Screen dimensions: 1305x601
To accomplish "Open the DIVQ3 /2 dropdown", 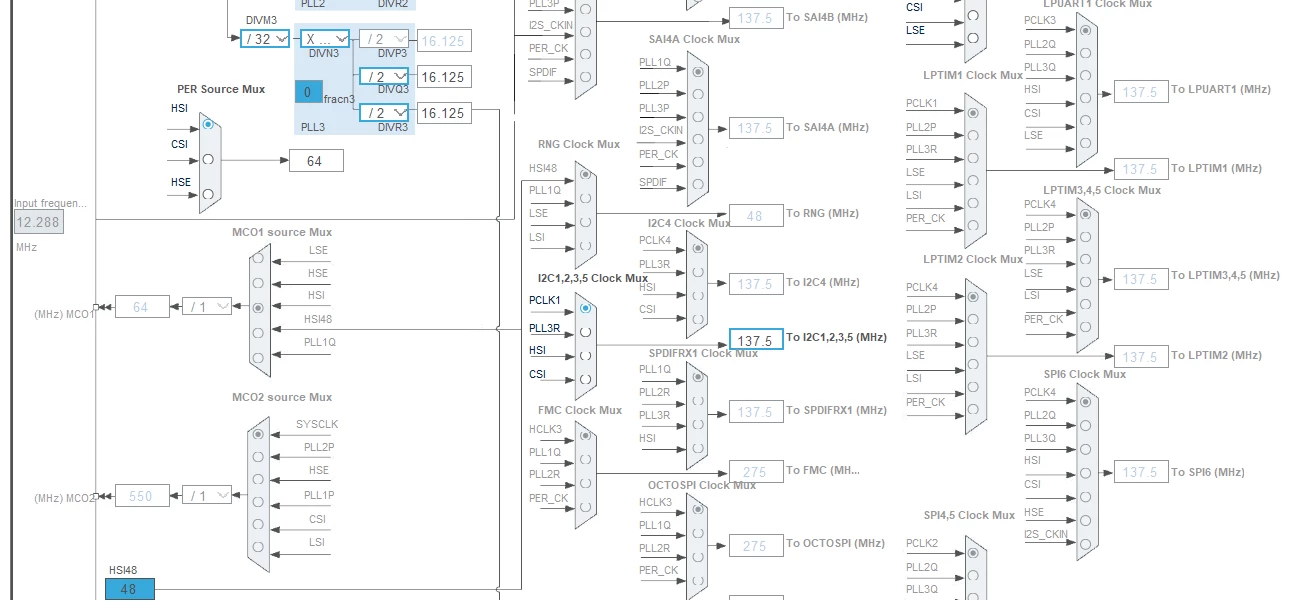I will (384, 76).
